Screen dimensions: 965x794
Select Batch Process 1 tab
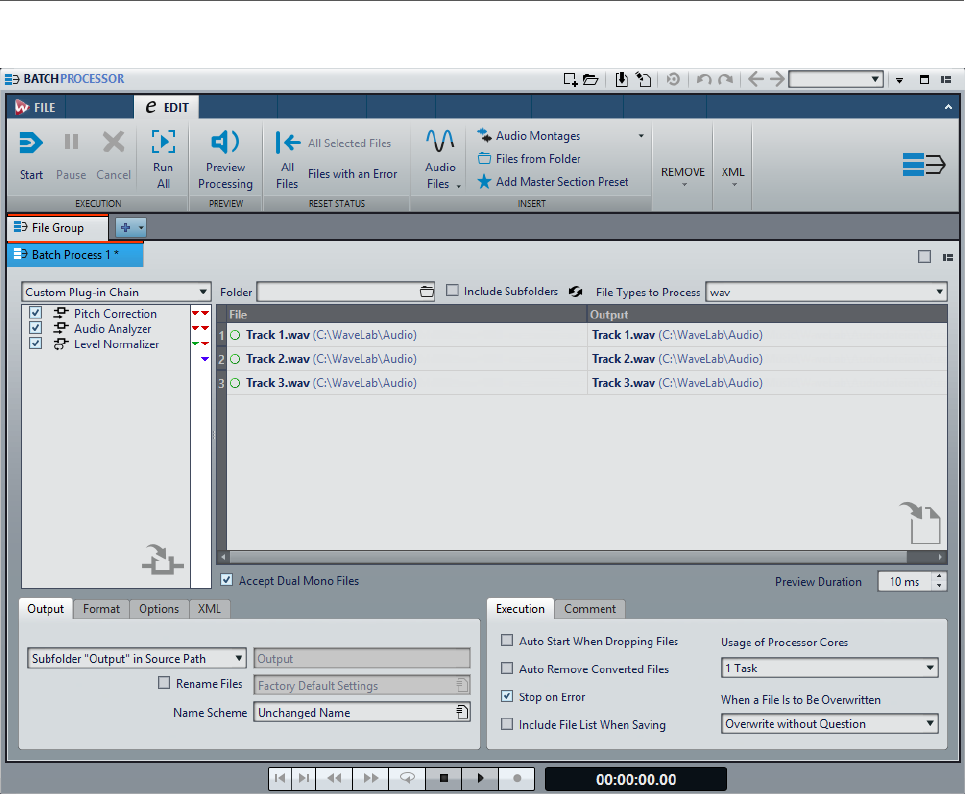tap(75, 255)
